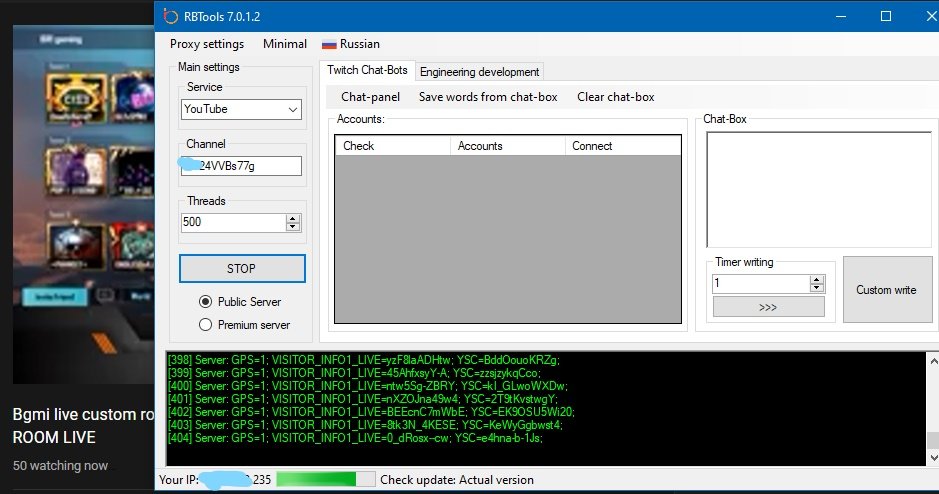Open the Chat-panel toolbar item
The image size is (939, 494).
click(x=370, y=97)
